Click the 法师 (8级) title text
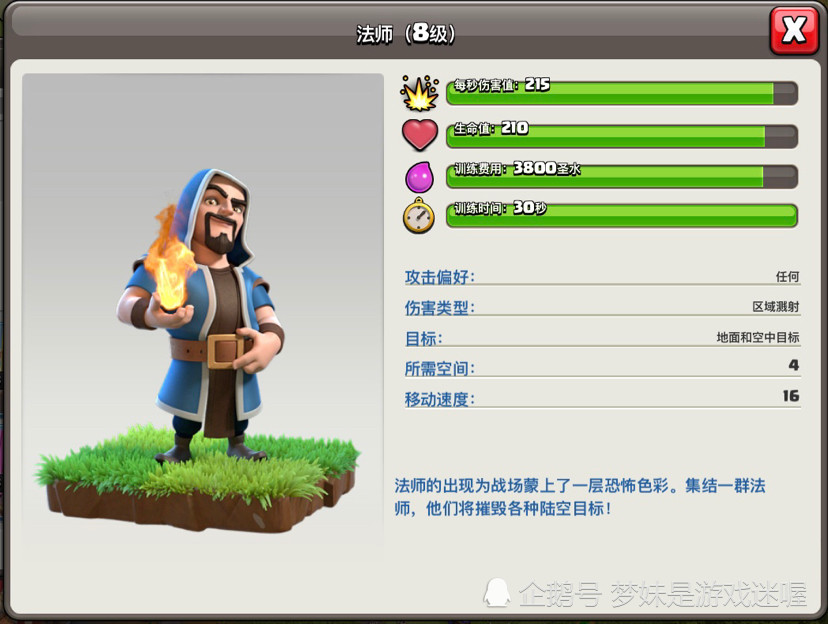 click(406, 33)
